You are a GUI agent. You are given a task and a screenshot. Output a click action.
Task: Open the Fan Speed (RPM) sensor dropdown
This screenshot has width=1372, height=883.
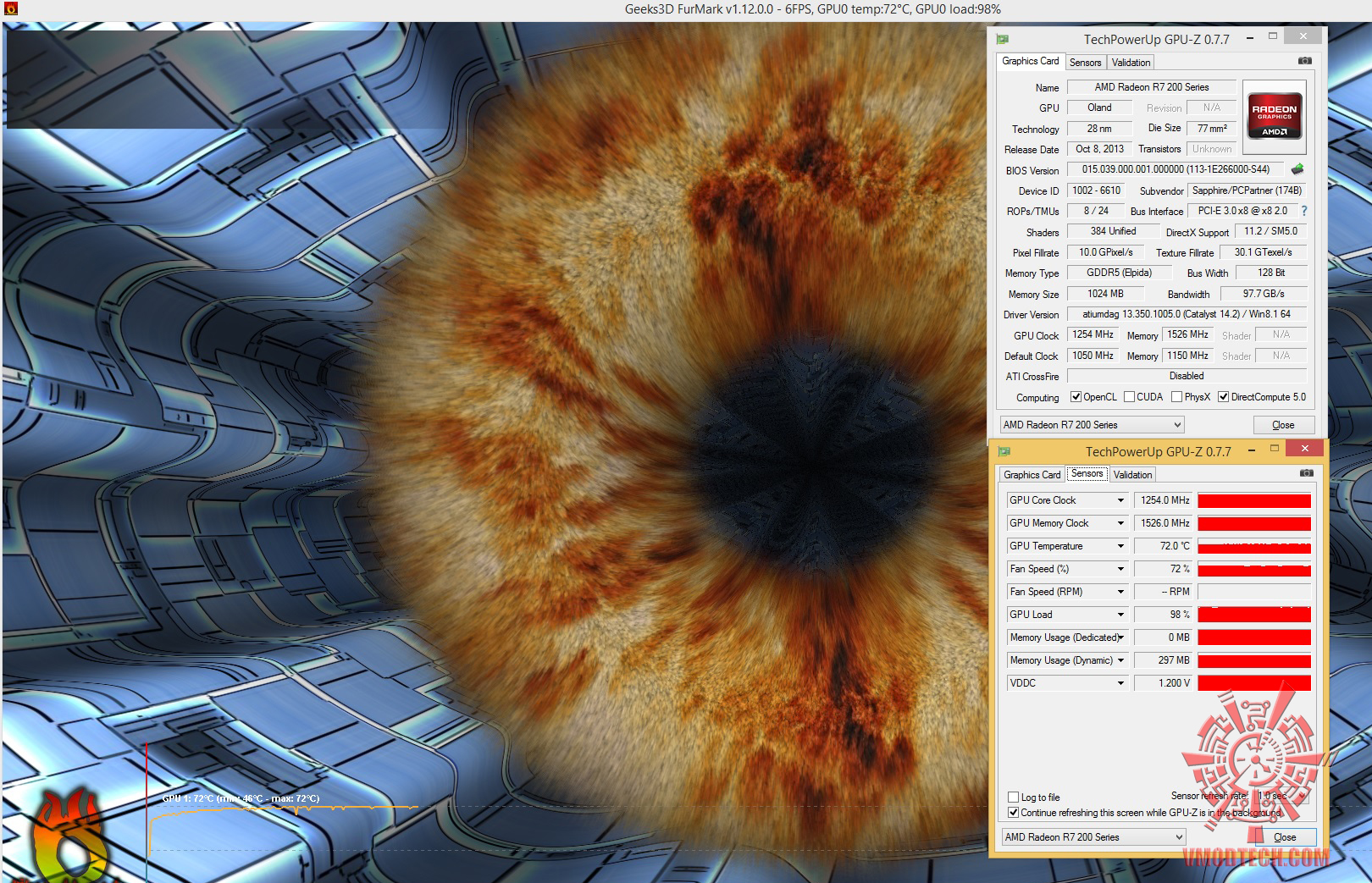[x=1120, y=592]
